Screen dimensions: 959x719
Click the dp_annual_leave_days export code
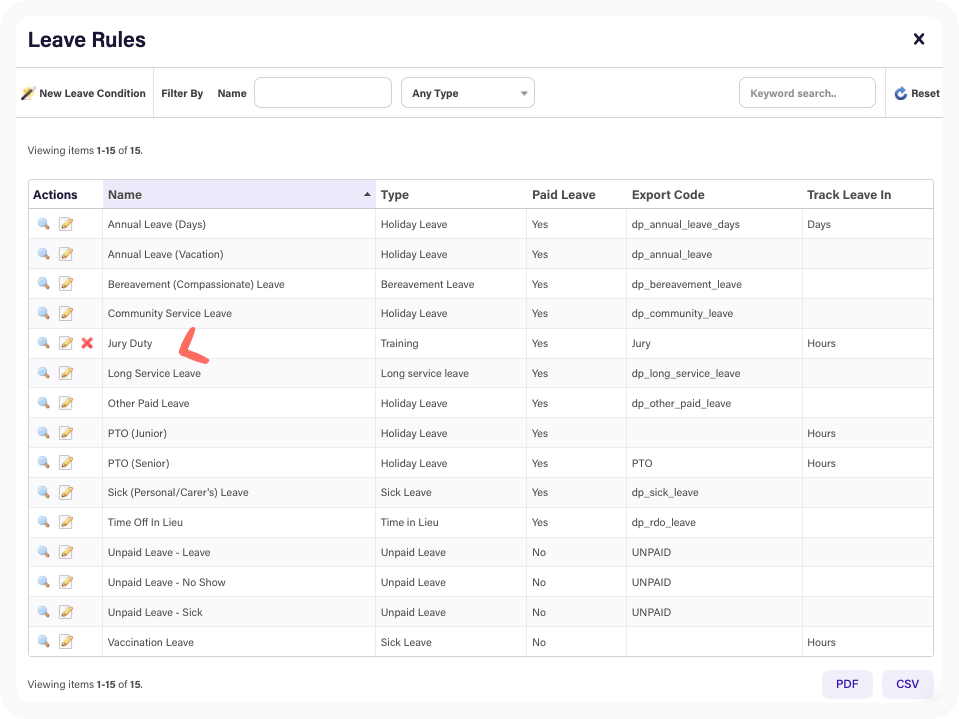pyautogui.click(x=686, y=224)
